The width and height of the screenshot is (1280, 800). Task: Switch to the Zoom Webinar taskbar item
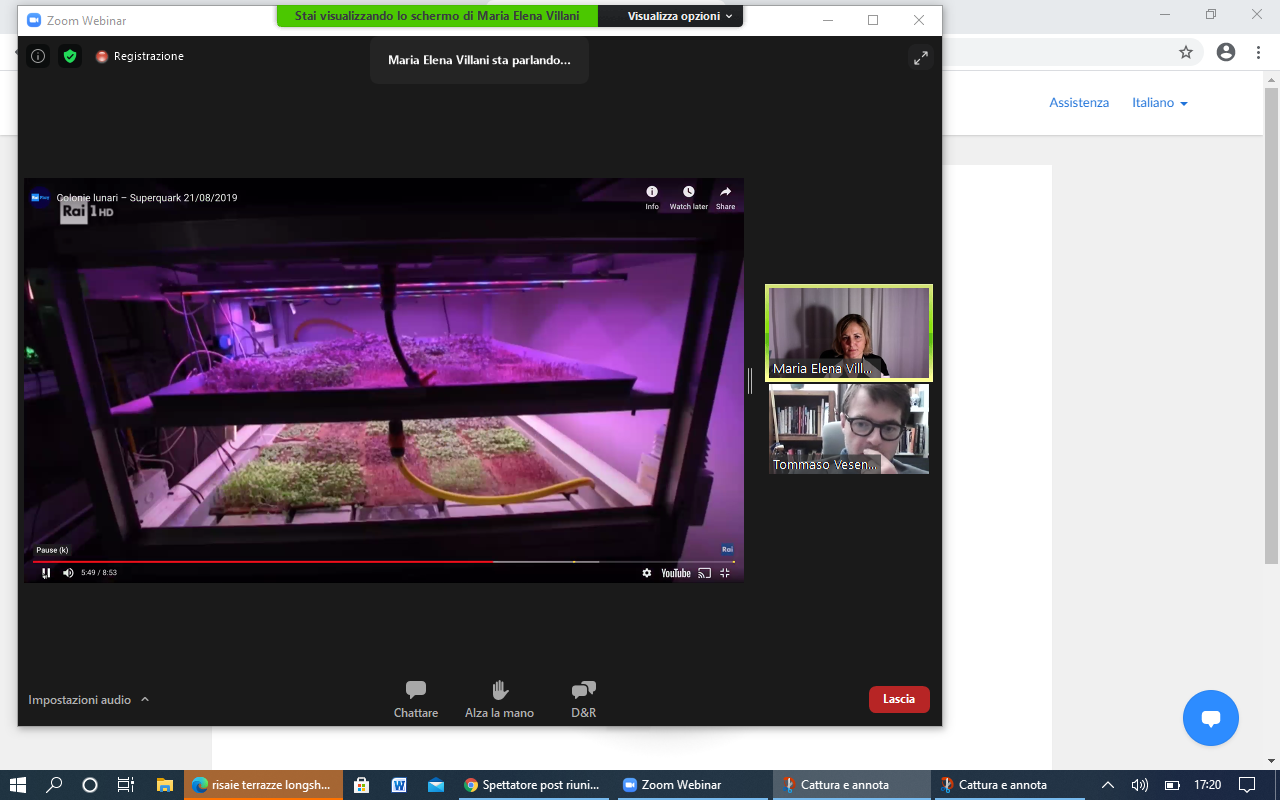pos(691,785)
